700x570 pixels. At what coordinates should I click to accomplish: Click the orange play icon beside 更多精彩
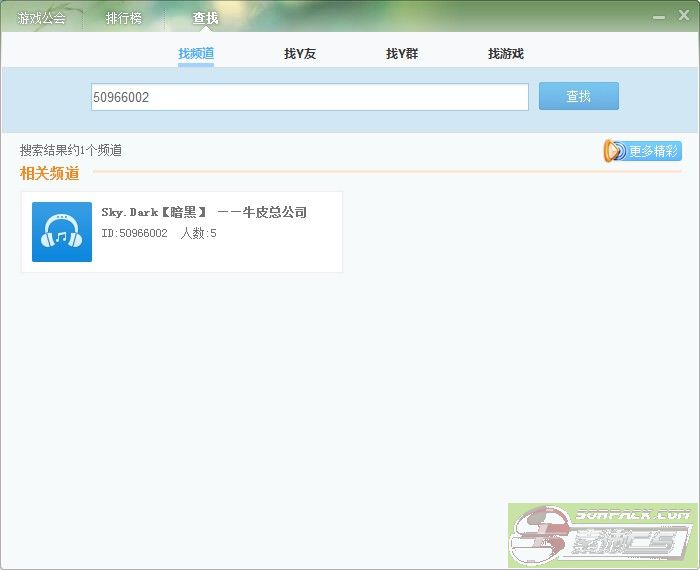point(614,151)
